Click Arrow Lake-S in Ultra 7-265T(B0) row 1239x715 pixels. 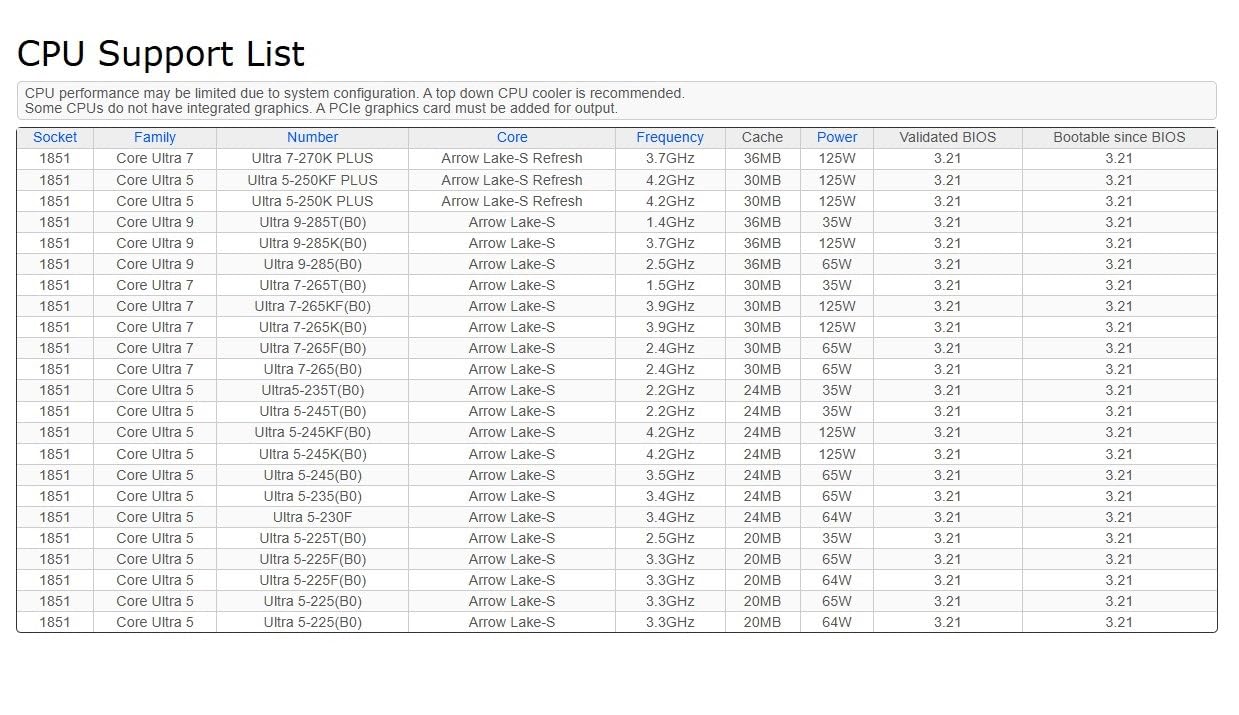512,285
